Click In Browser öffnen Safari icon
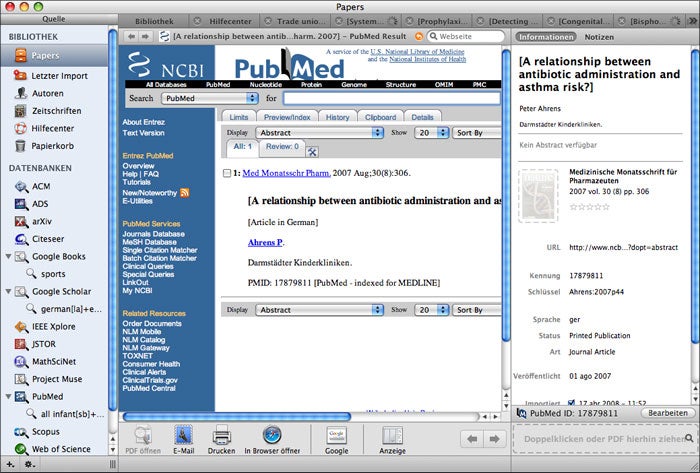Viewport: 700px width, 473px height. point(272,436)
